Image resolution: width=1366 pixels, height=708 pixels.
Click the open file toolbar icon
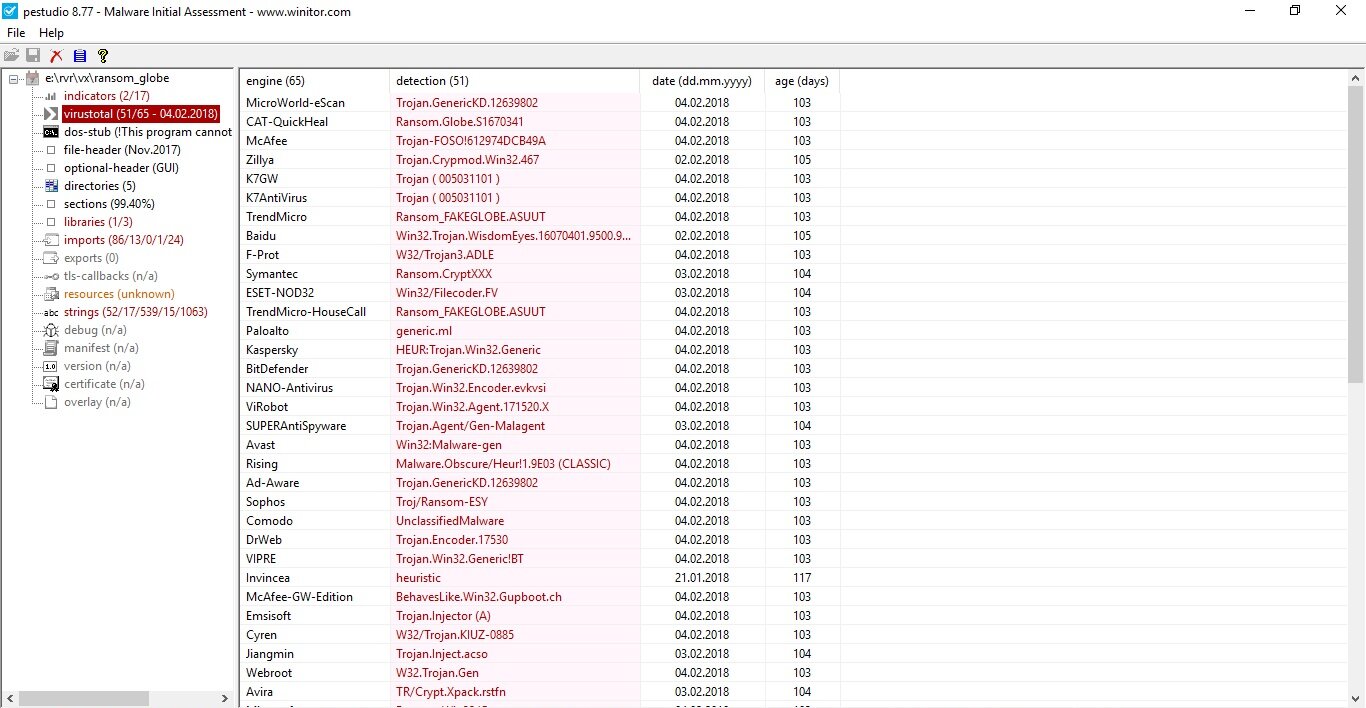[x=12, y=56]
